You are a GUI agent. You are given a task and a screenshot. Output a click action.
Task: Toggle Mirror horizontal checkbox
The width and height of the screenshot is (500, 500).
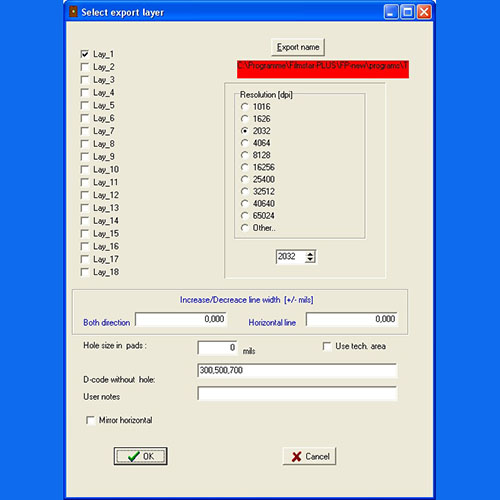point(90,420)
